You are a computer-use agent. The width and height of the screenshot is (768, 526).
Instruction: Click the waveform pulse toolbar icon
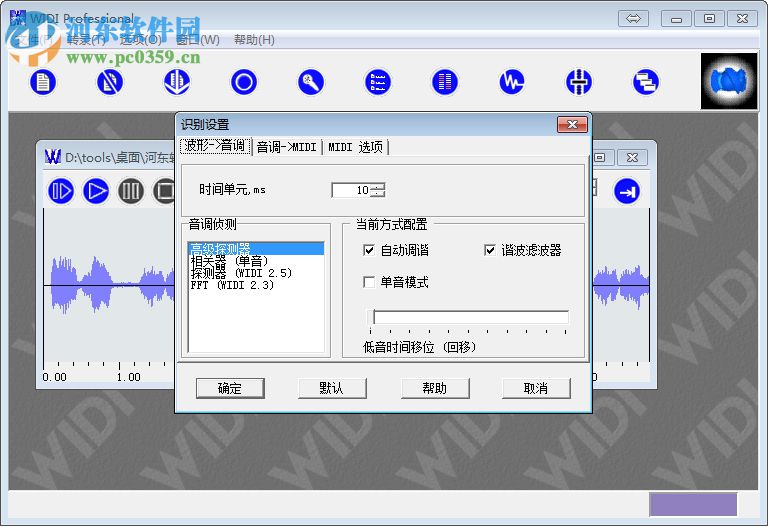click(x=512, y=82)
